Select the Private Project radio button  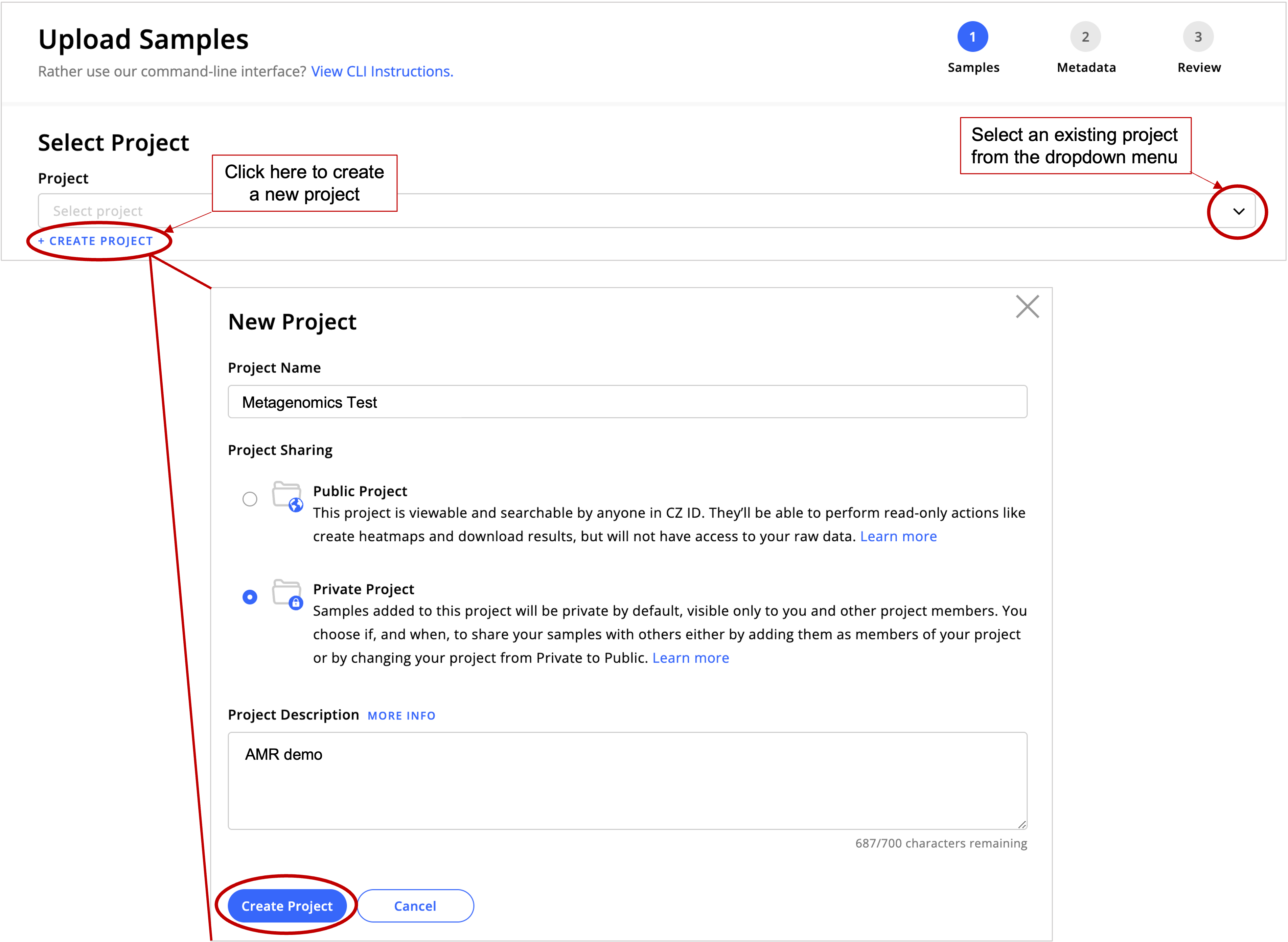point(250,597)
